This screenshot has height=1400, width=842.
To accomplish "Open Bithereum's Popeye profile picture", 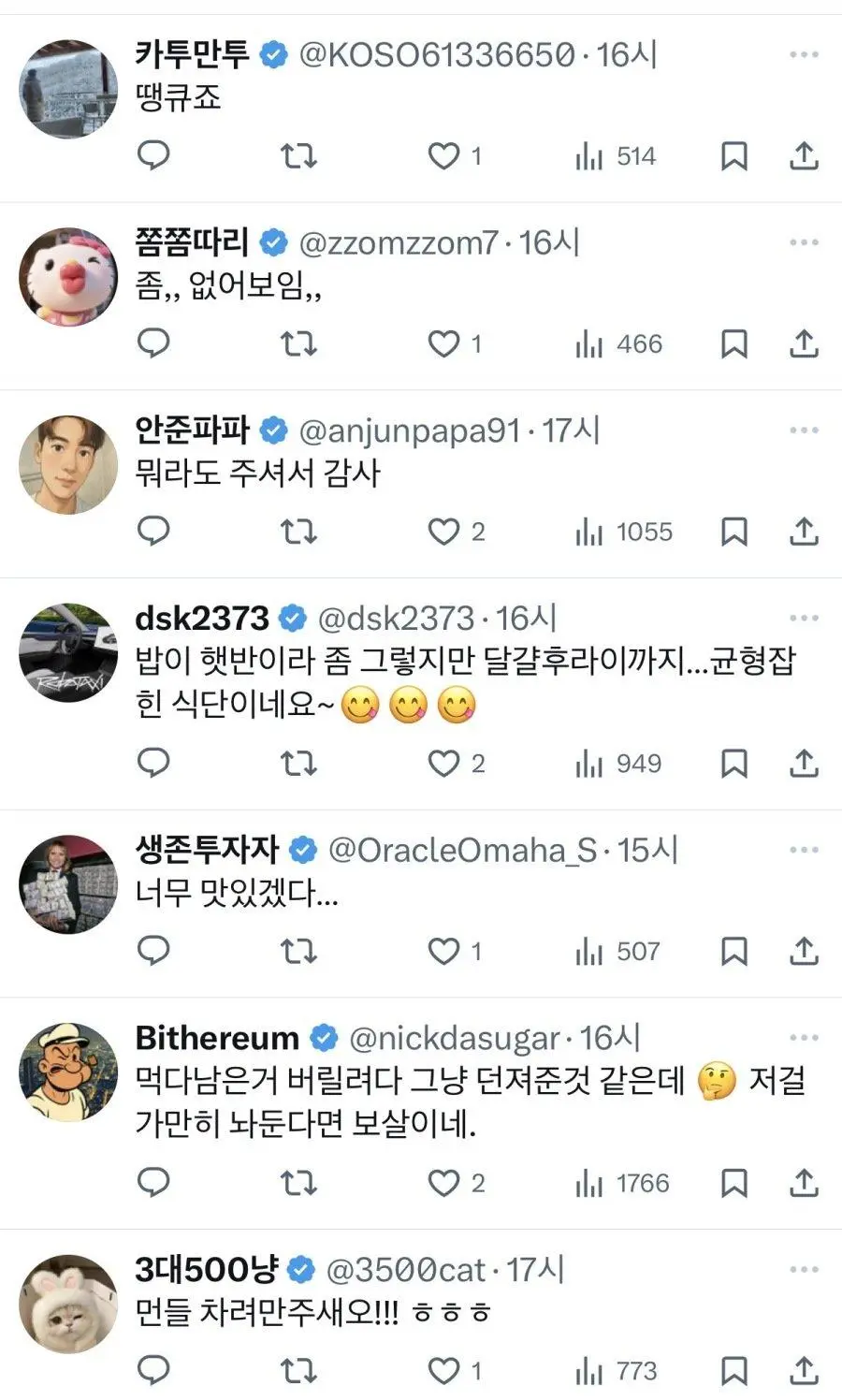I will pos(68,1072).
